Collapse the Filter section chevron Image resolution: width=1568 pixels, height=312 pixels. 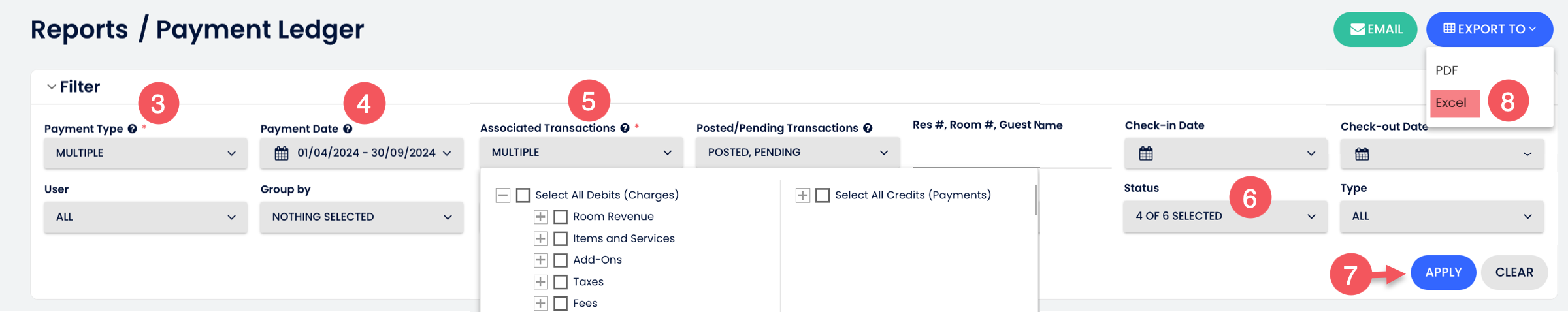tap(52, 87)
